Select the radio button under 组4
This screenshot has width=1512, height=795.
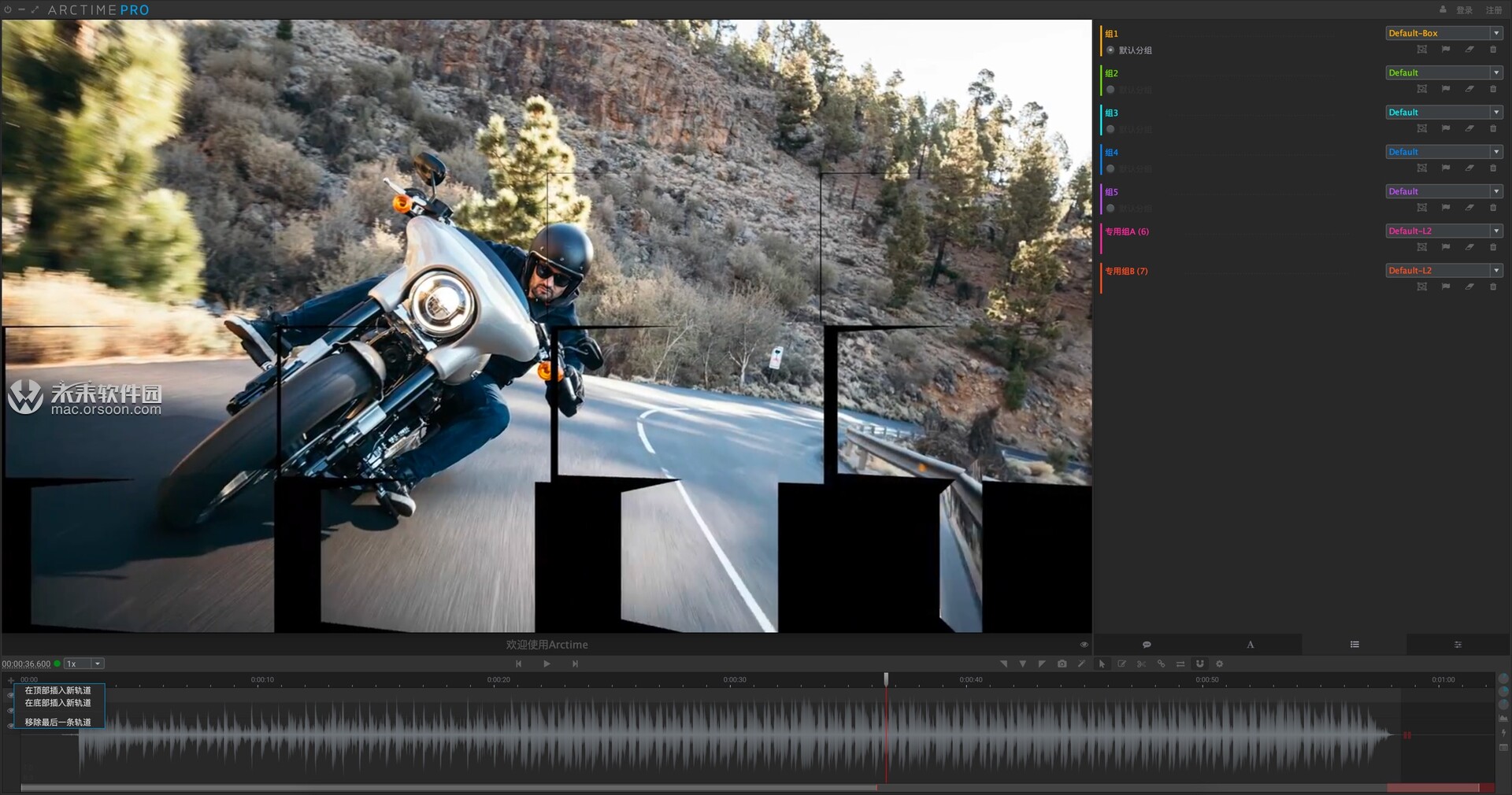coord(1110,168)
